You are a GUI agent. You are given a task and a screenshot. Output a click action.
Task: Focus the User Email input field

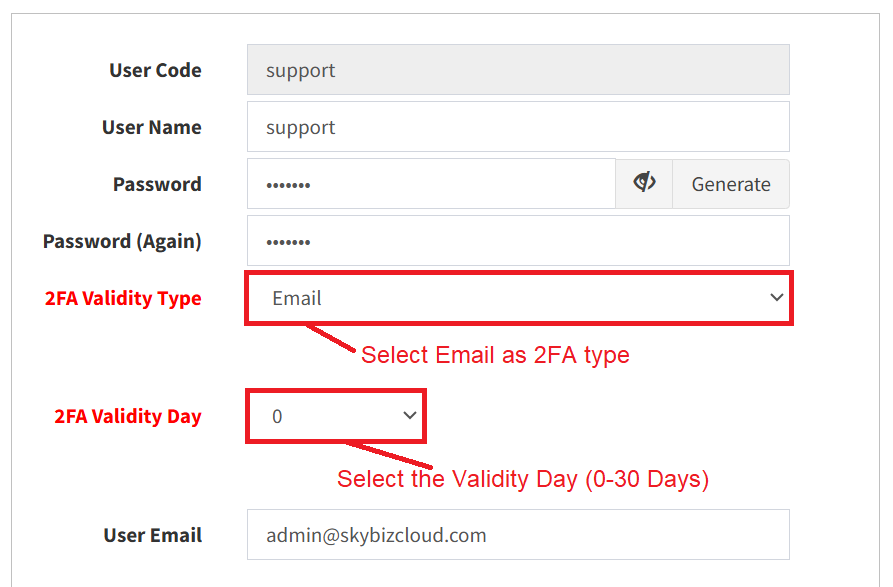click(x=518, y=535)
